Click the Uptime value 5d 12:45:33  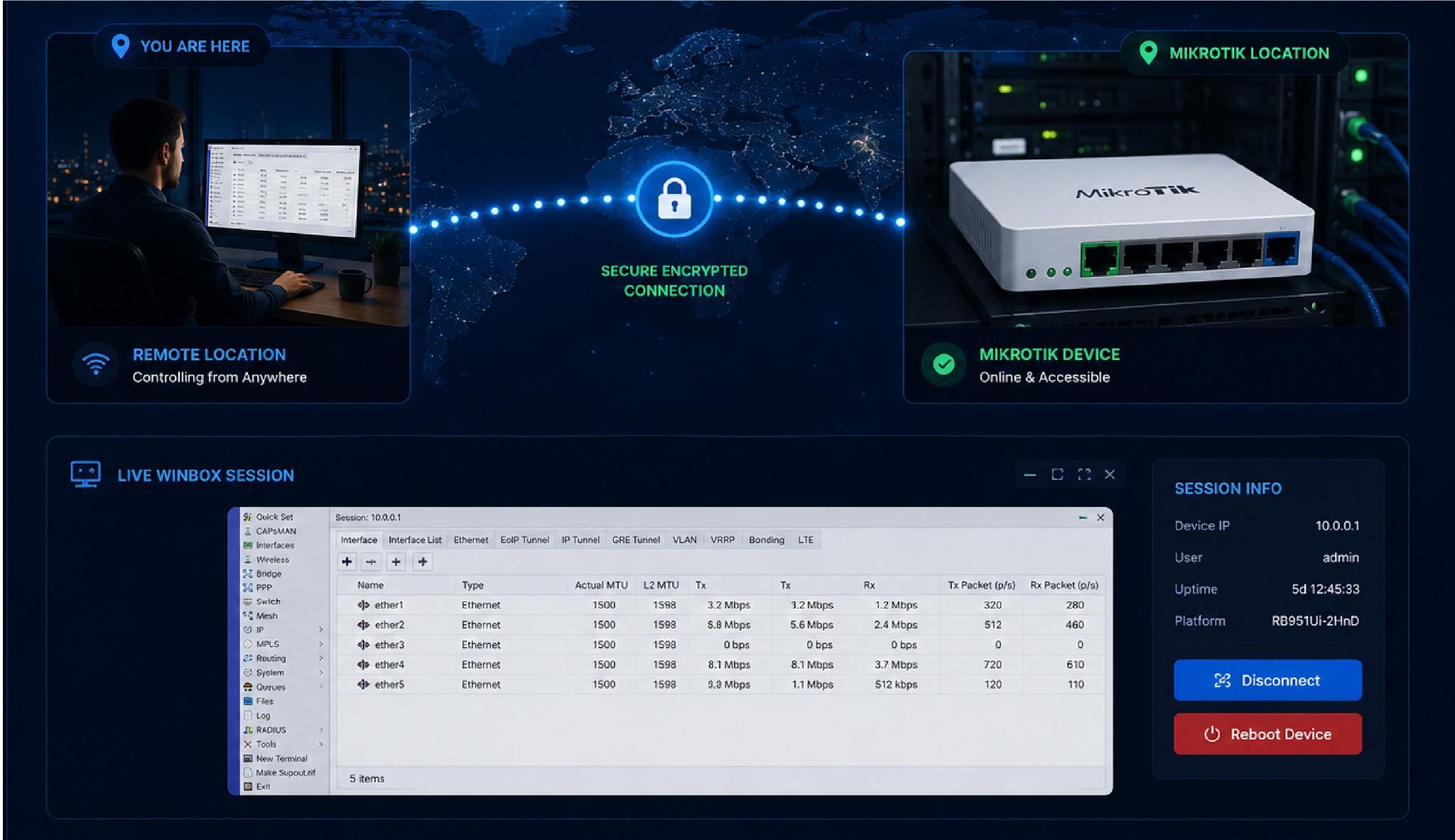click(x=1325, y=589)
